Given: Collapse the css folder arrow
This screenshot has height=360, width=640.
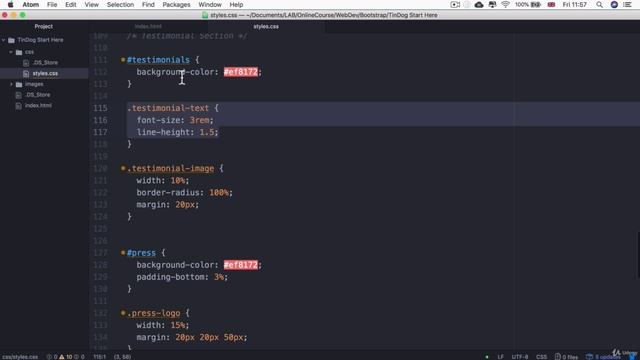Looking at the screenshot, I should (x=11, y=52).
